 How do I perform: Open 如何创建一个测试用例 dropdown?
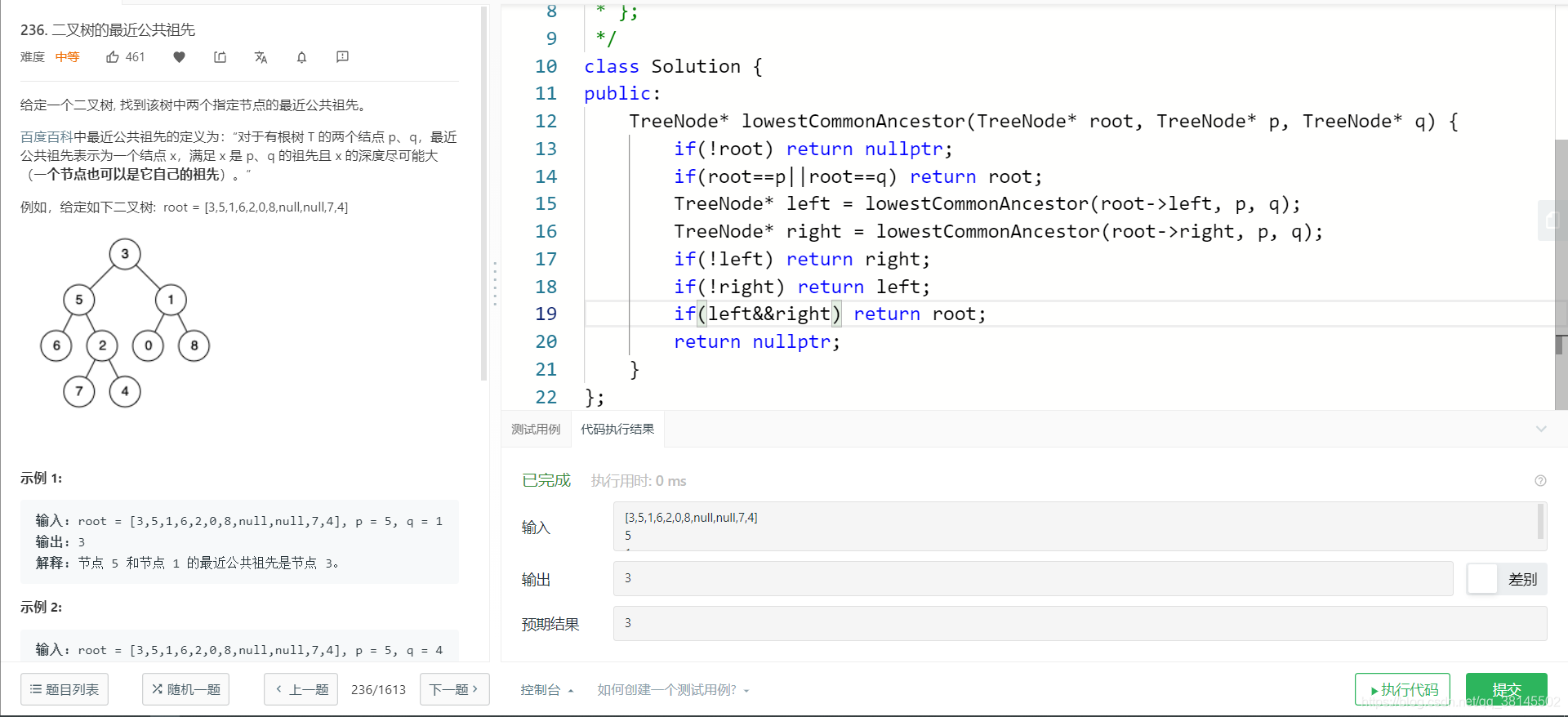click(673, 690)
